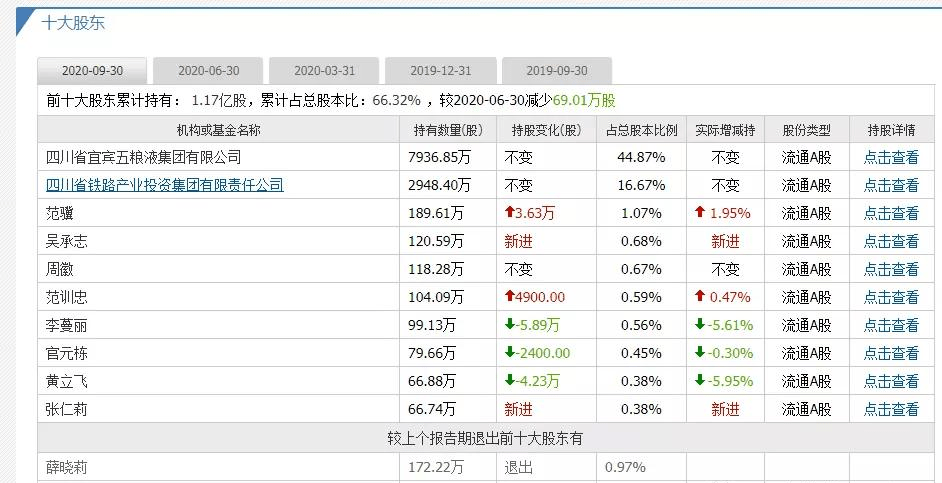Image resolution: width=942 pixels, height=483 pixels.
Task: Click red up arrow in 范骥 row
Action: click(x=510, y=213)
